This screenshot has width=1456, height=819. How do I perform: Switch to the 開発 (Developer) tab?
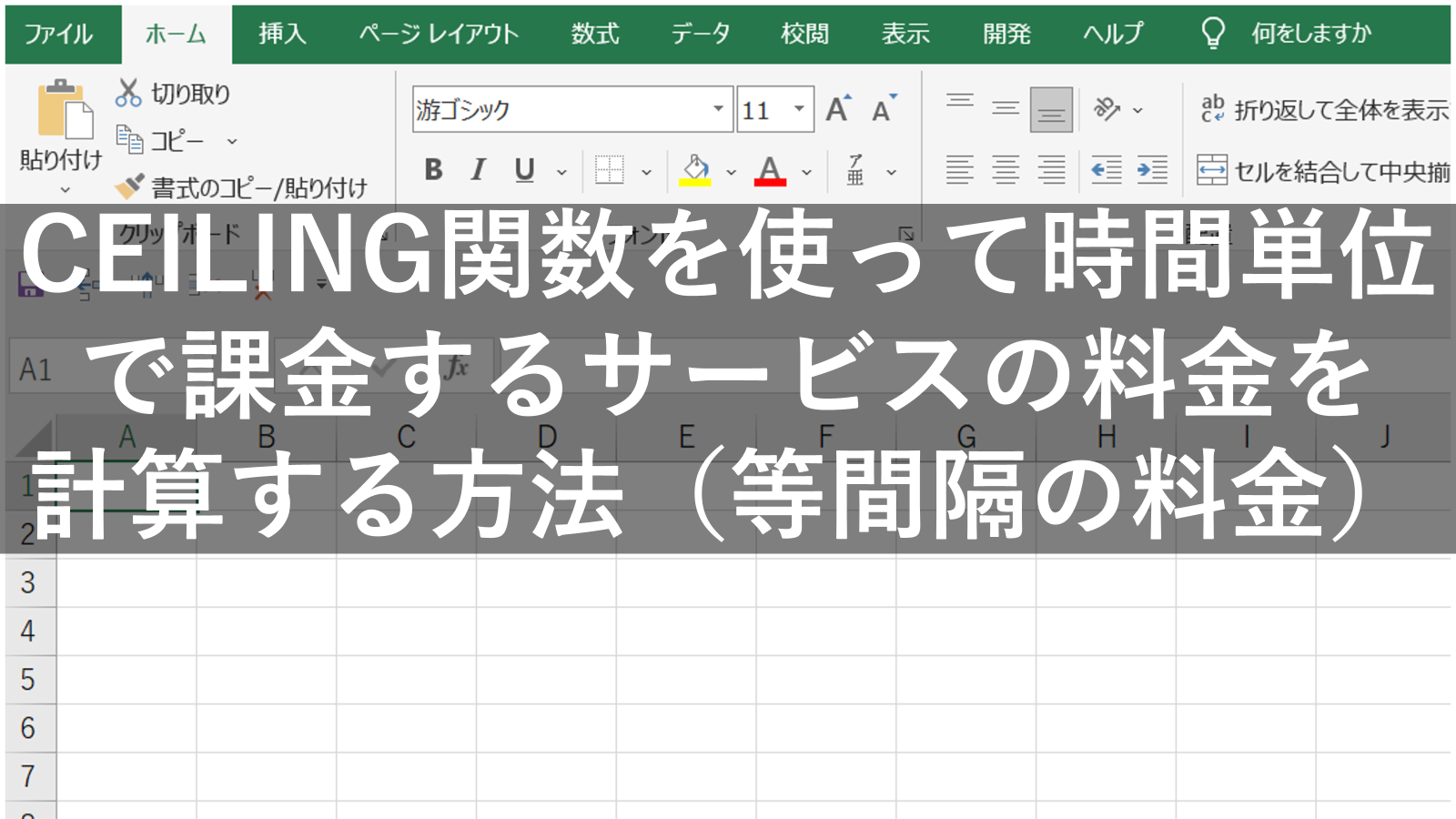point(1006,35)
